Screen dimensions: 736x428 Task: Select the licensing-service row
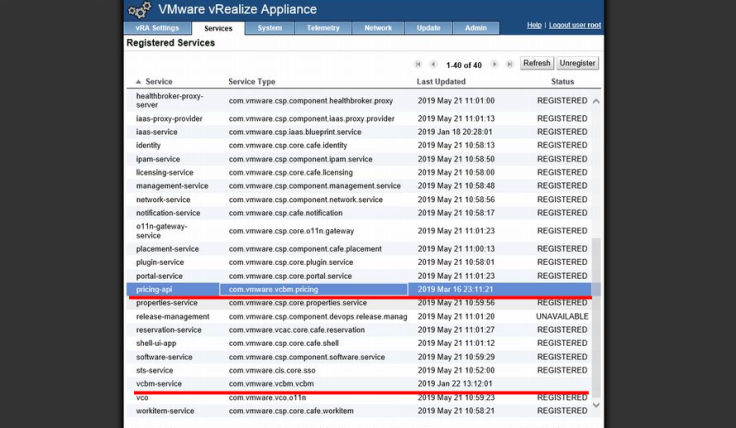pyautogui.click(x=359, y=173)
